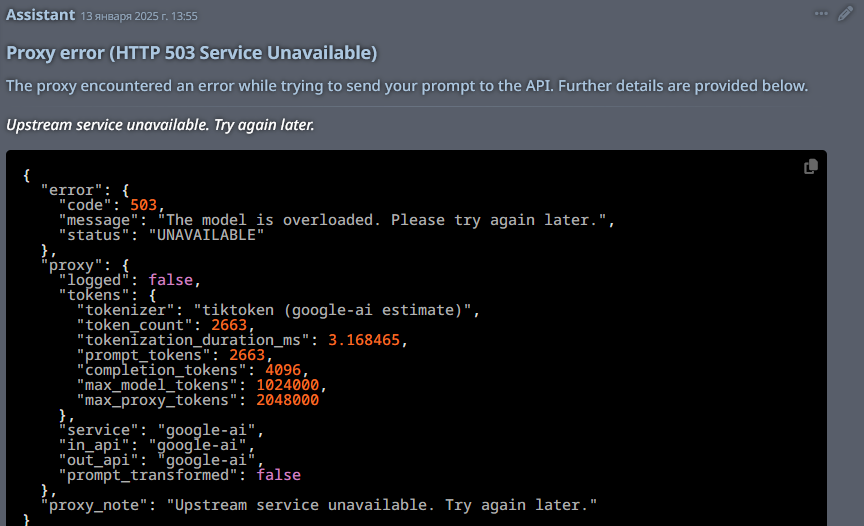Open the message actions ellipsis menu
Image resolution: width=864 pixels, height=526 pixels.
[x=821, y=14]
